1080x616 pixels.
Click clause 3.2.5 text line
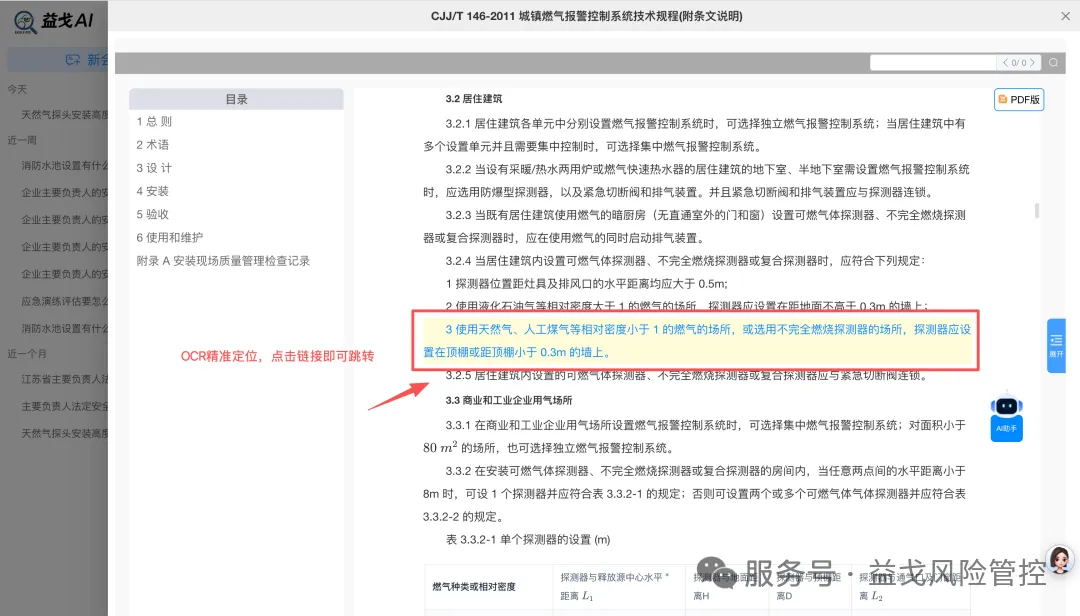686,376
